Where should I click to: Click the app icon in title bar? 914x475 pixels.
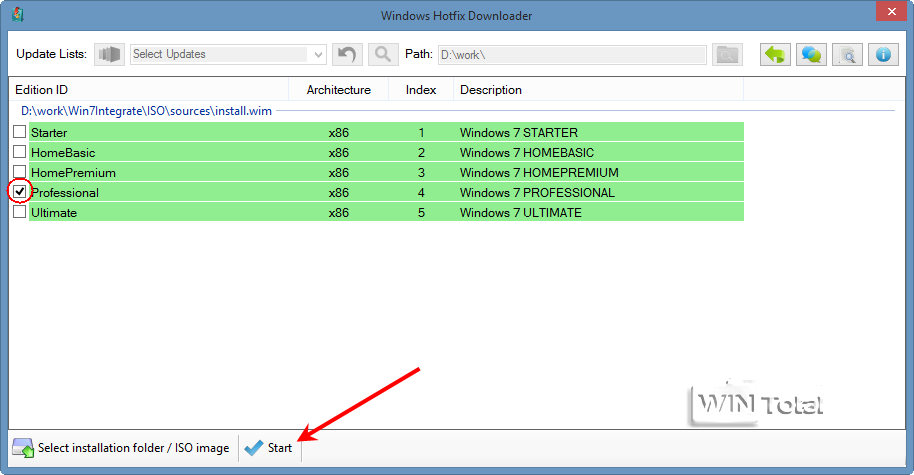17,15
